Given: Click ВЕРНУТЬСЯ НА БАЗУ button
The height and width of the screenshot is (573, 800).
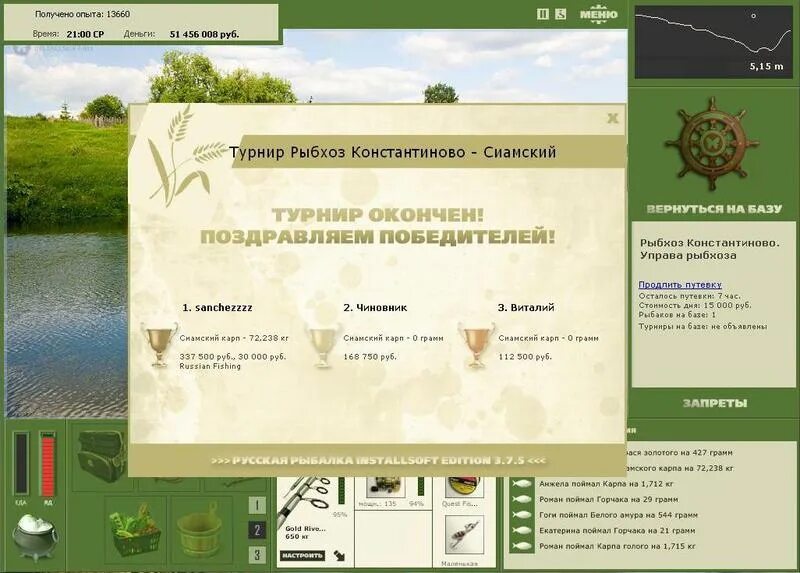Looking at the screenshot, I should [x=714, y=209].
